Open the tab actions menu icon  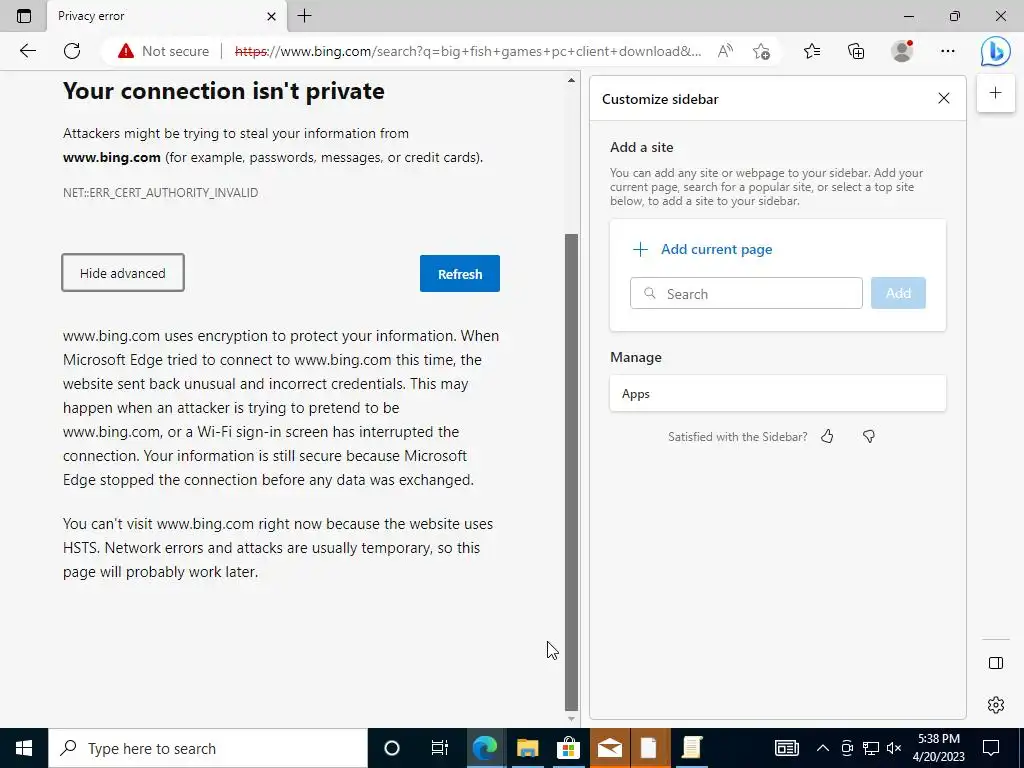[x=24, y=16]
